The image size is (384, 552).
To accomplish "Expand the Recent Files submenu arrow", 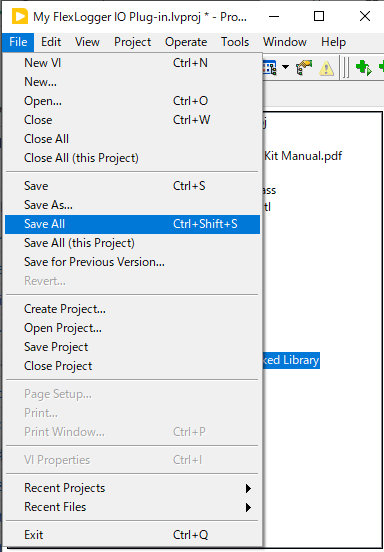I will [x=248, y=507].
